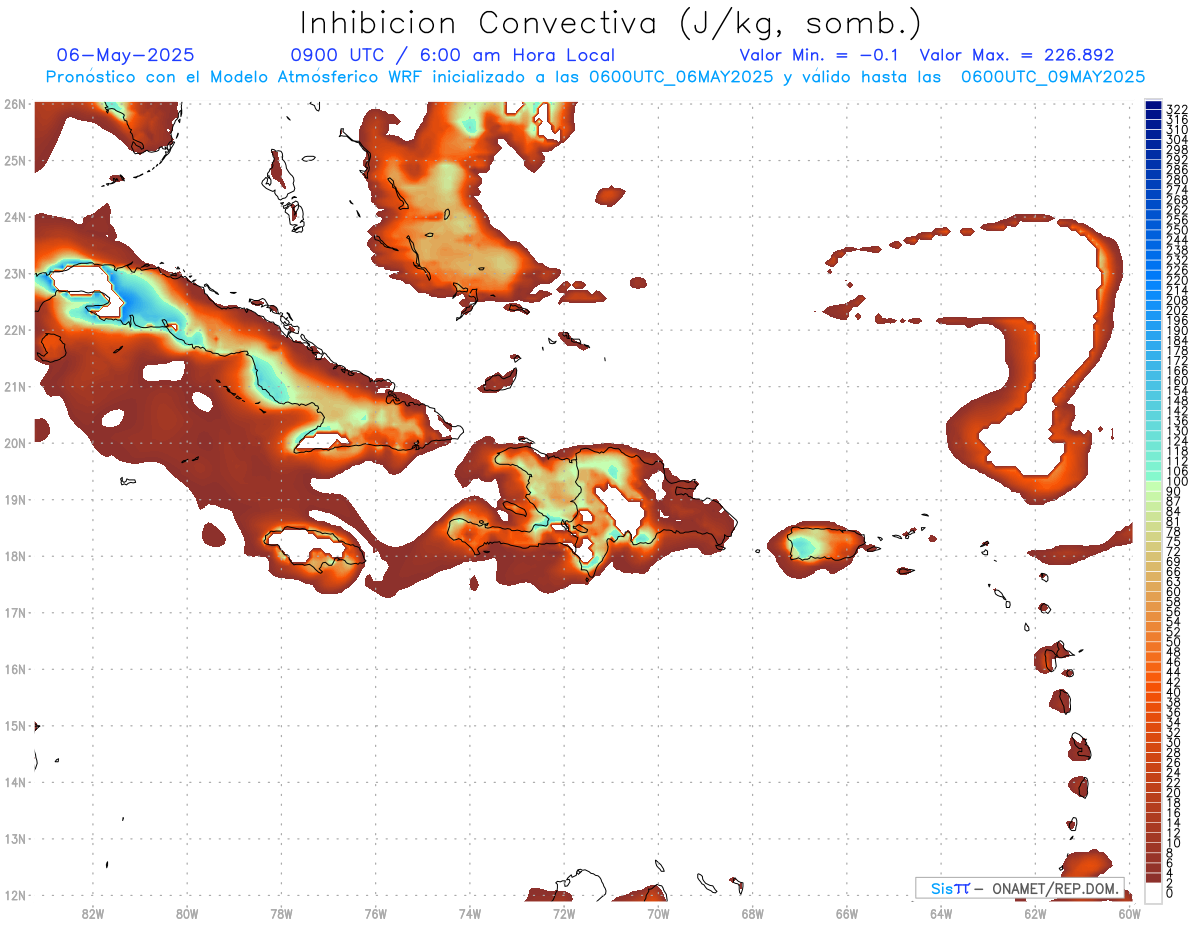Click the '19N' latitude label
The height and width of the screenshot is (927, 1200).
tap(14, 499)
